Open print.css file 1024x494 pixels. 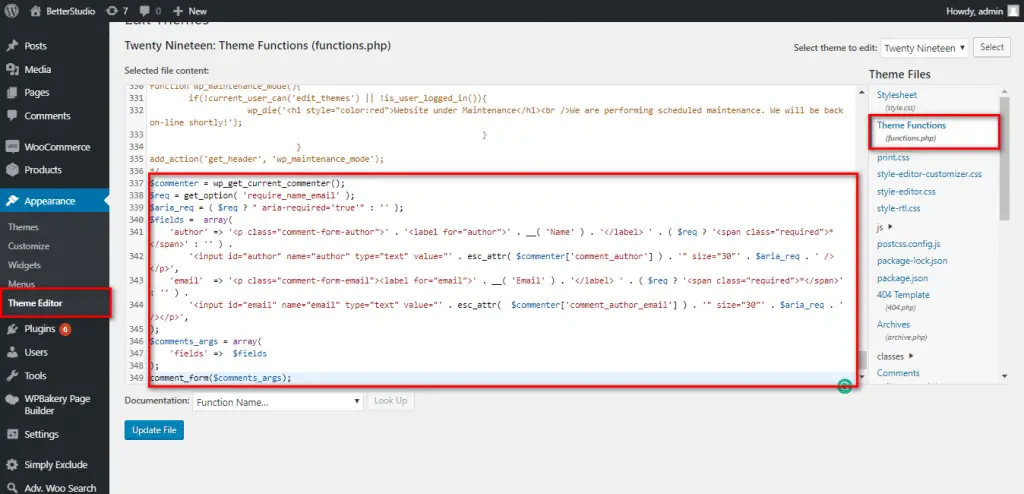(893, 157)
